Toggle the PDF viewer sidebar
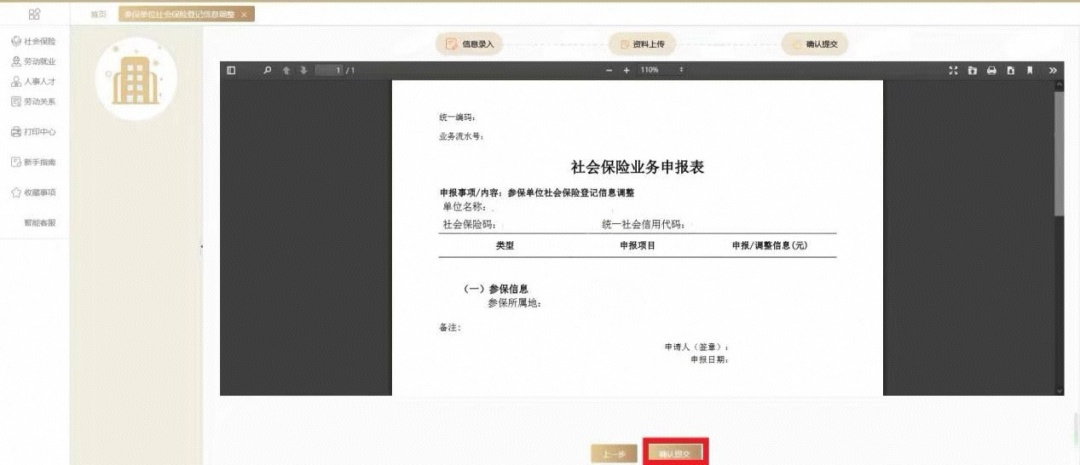1080x465 pixels. 231,70
